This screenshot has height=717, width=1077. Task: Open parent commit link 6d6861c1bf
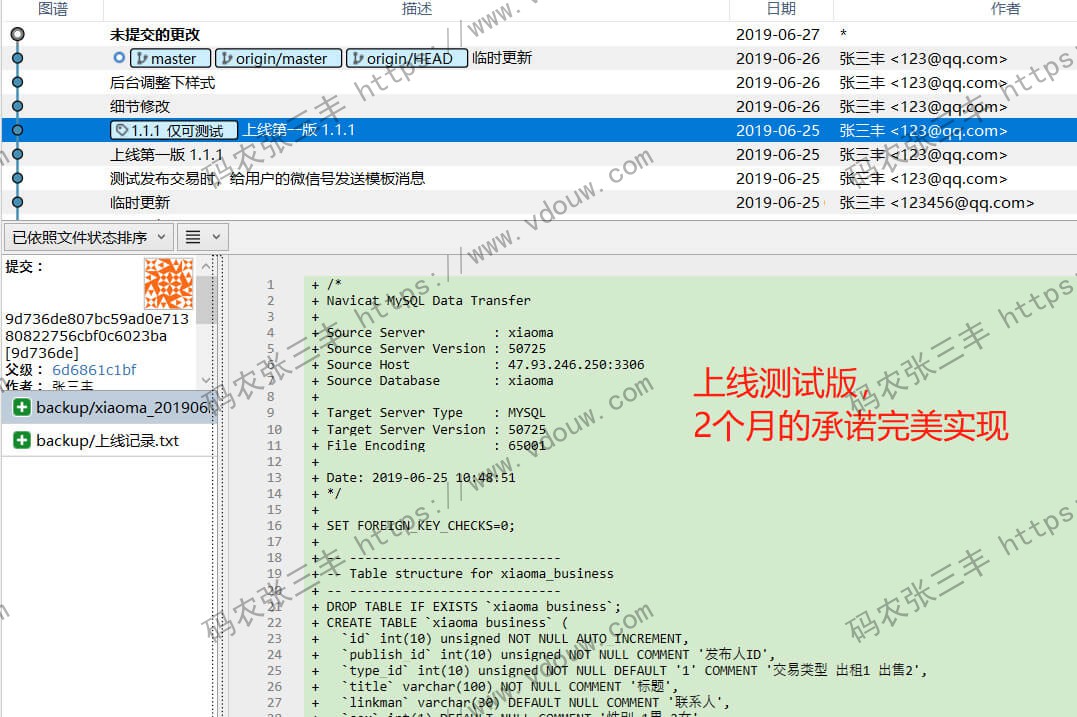point(94,370)
